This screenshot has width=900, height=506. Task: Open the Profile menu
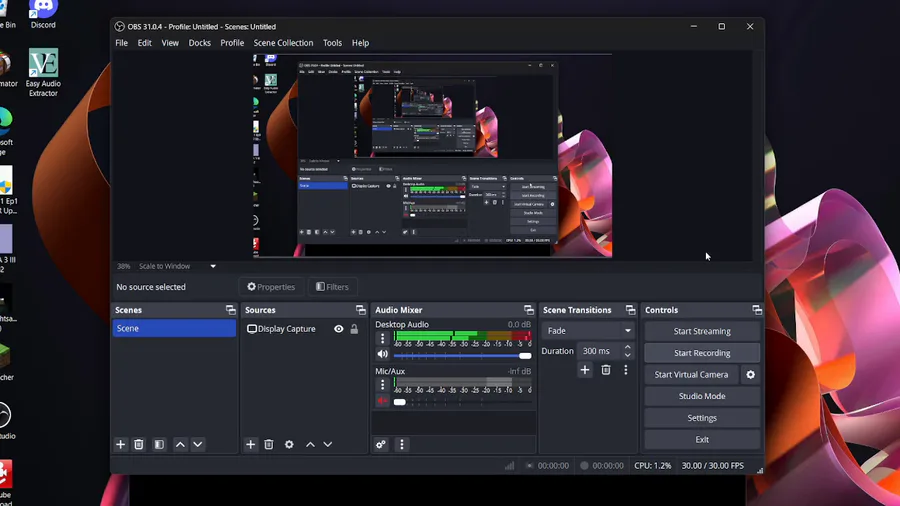pos(232,43)
